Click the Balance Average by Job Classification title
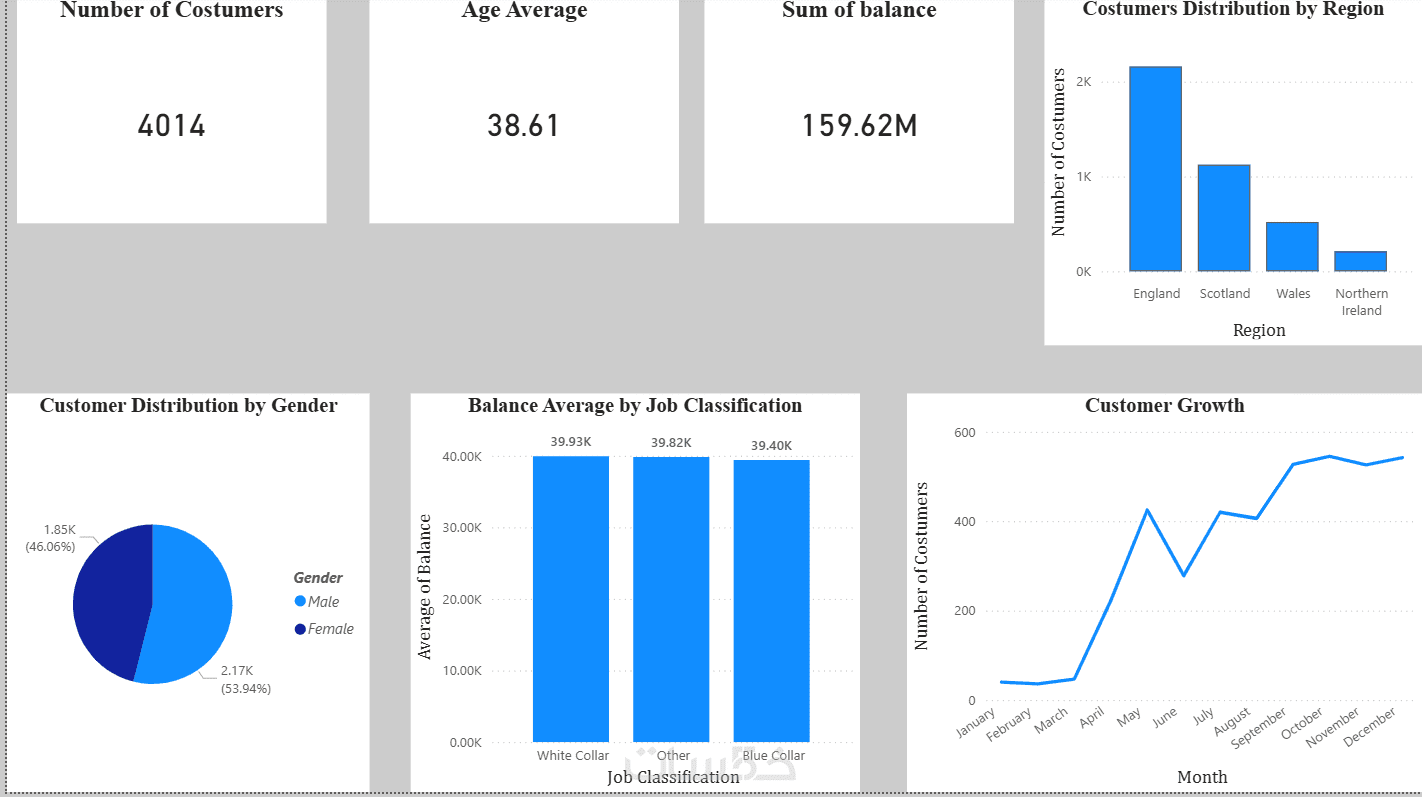This screenshot has height=797, width=1422. 635,405
